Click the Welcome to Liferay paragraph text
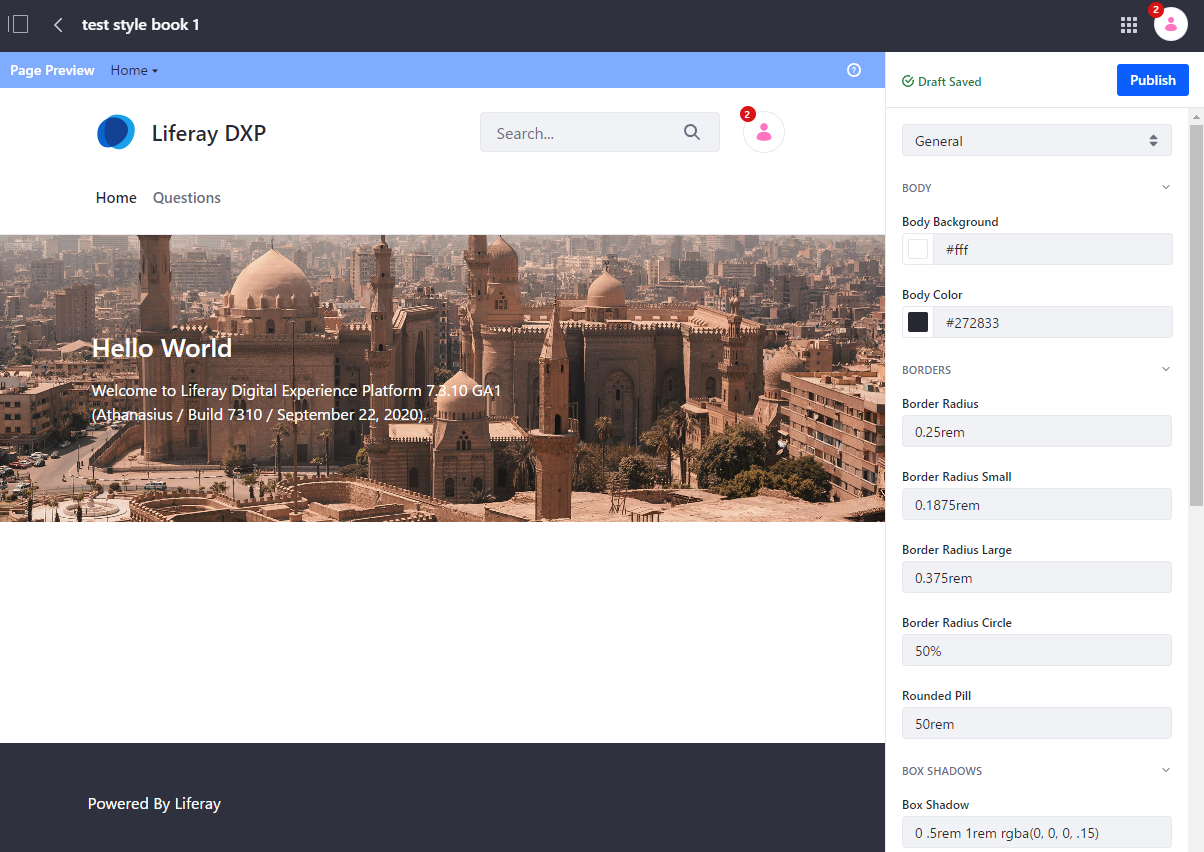 [296, 402]
